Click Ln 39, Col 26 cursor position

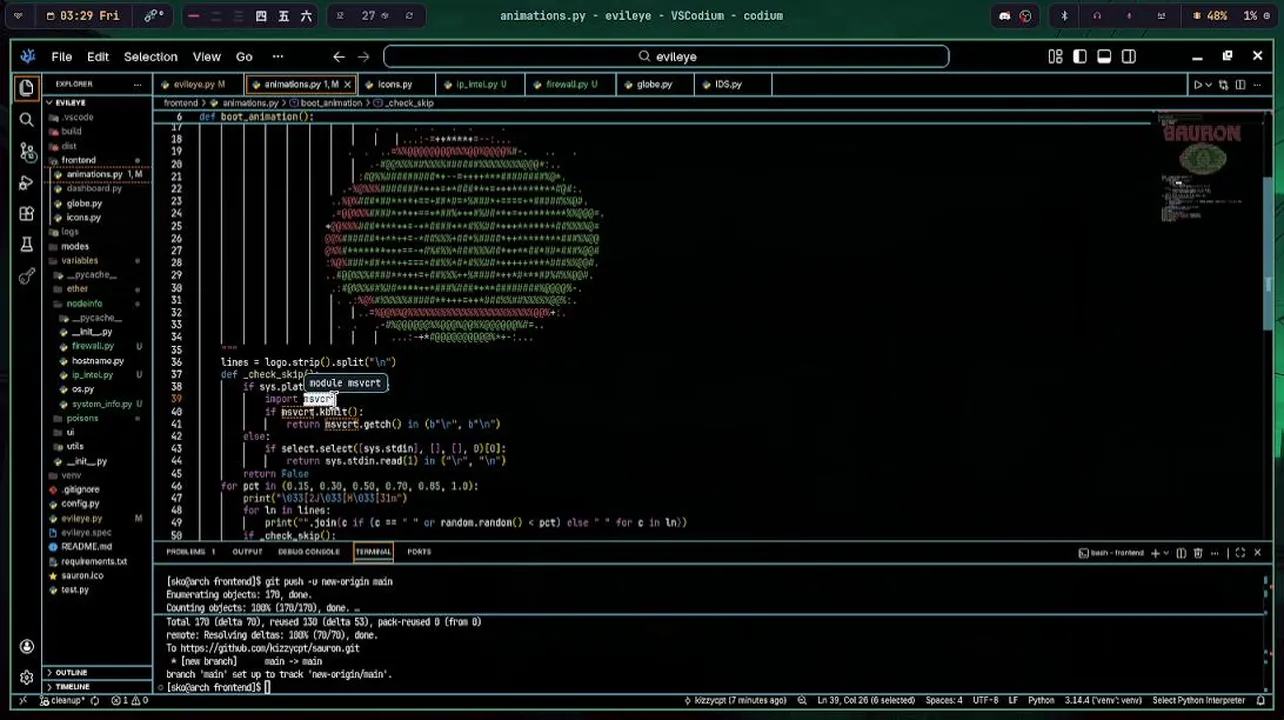pyautogui.click(x=864, y=700)
